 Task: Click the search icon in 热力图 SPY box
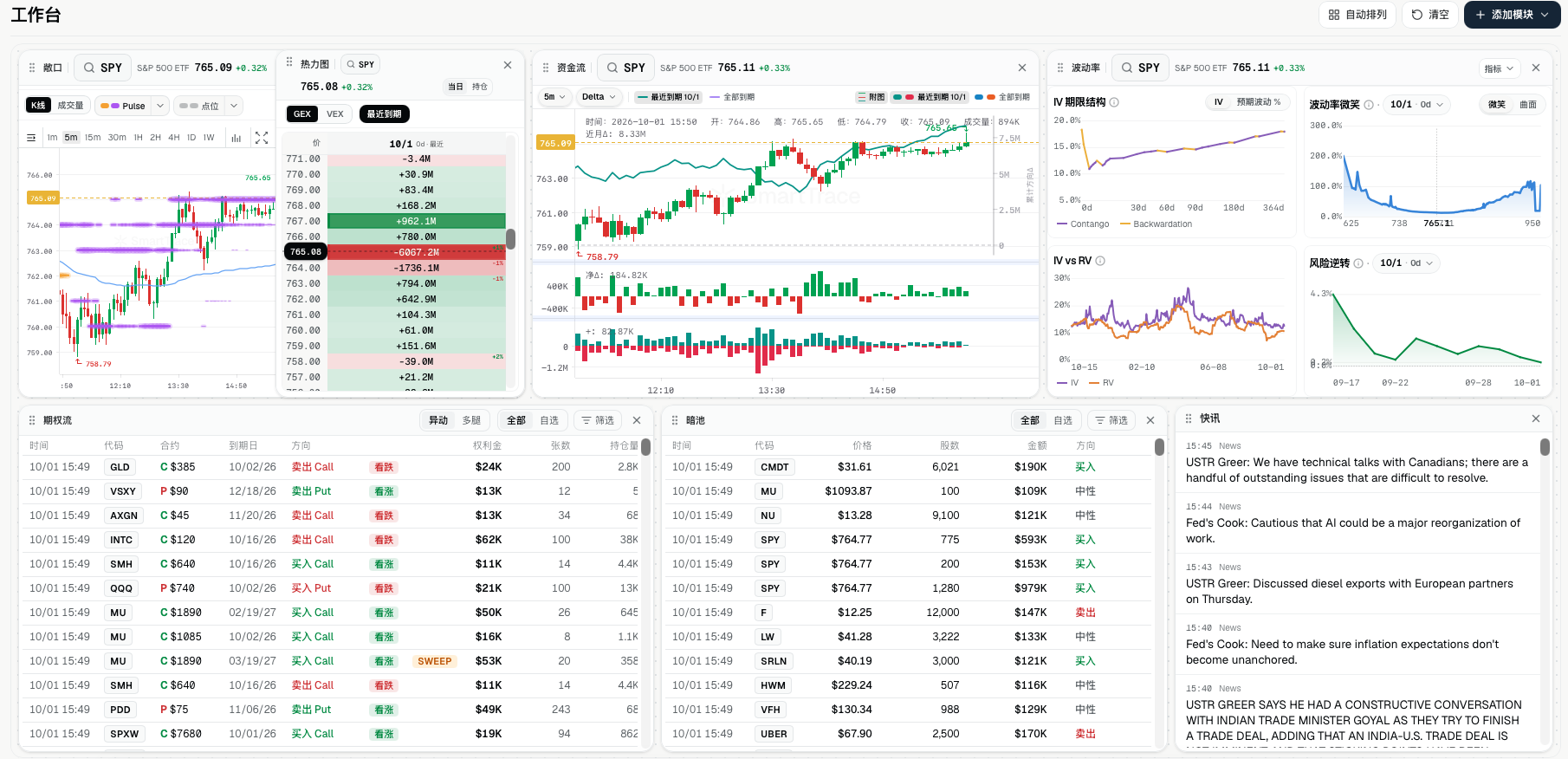pyautogui.click(x=351, y=64)
